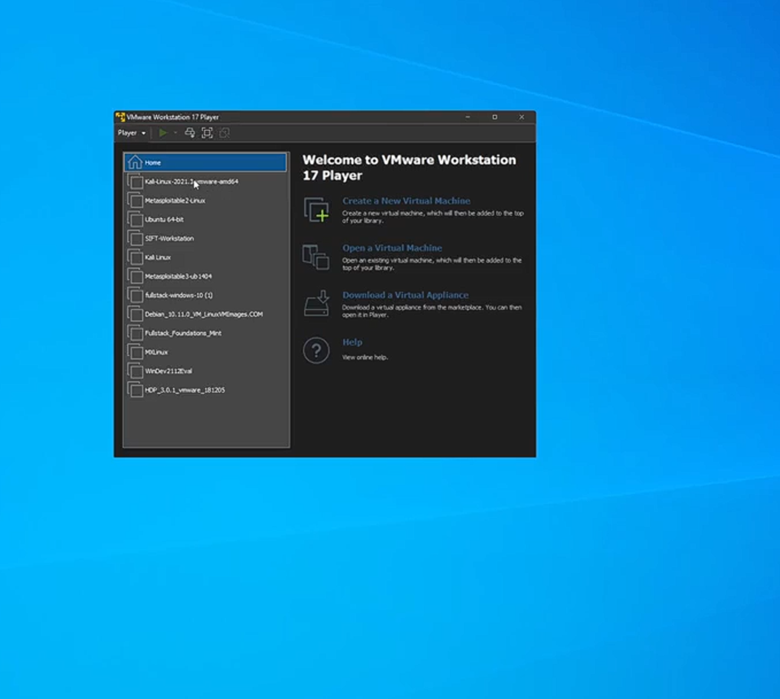Click the Help question mark icon
Screen dimensions: 780x699
click(316, 350)
